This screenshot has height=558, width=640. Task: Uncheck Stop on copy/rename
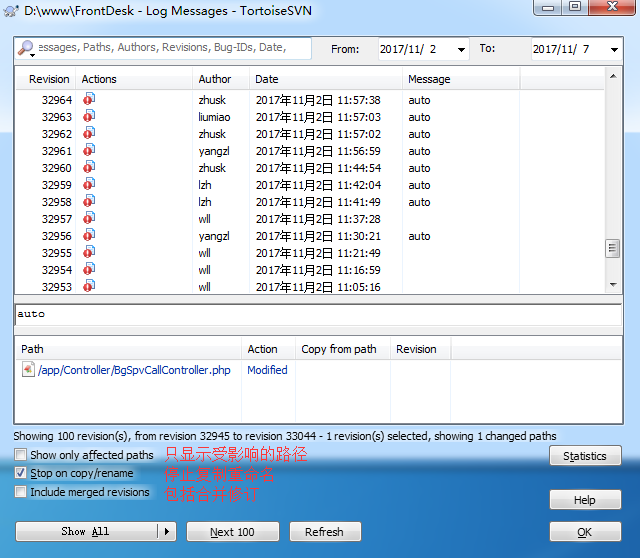pyautogui.click(x=20, y=473)
